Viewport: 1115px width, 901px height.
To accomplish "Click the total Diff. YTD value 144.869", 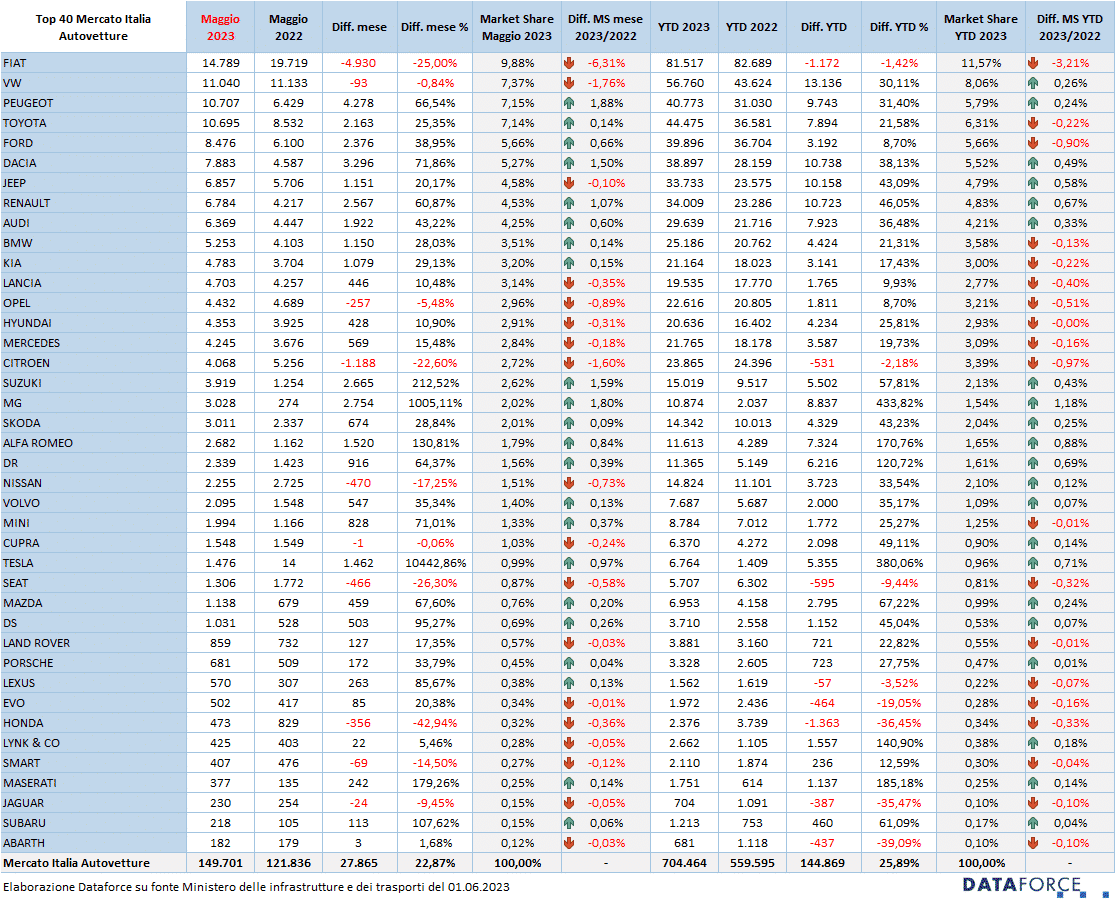I will point(823,863).
